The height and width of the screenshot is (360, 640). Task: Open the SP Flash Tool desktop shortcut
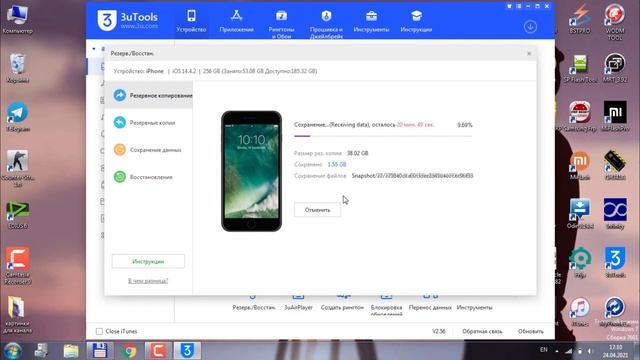point(580,68)
